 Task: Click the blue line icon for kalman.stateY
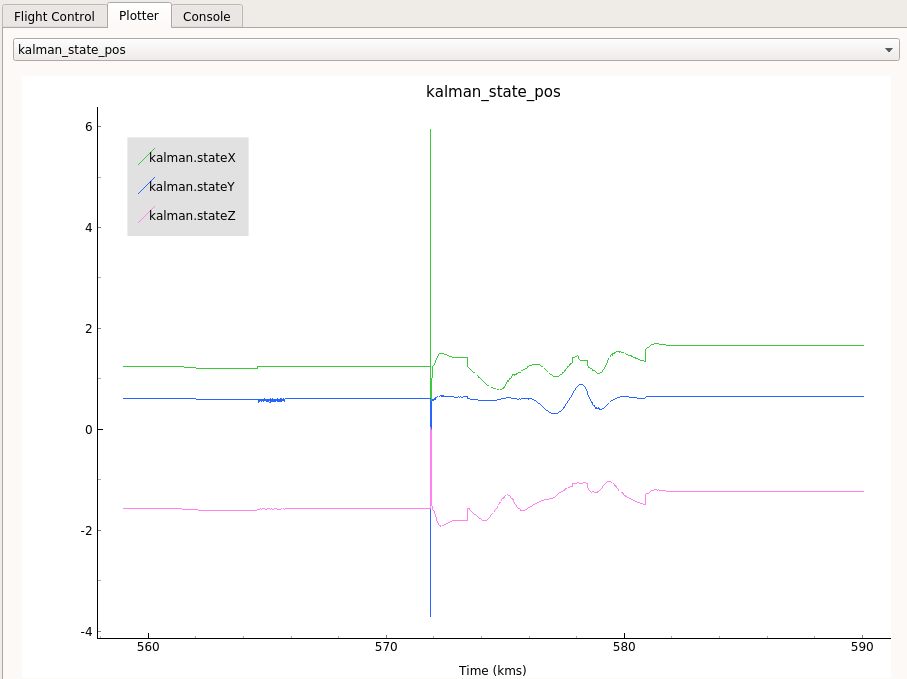pyautogui.click(x=146, y=186)
